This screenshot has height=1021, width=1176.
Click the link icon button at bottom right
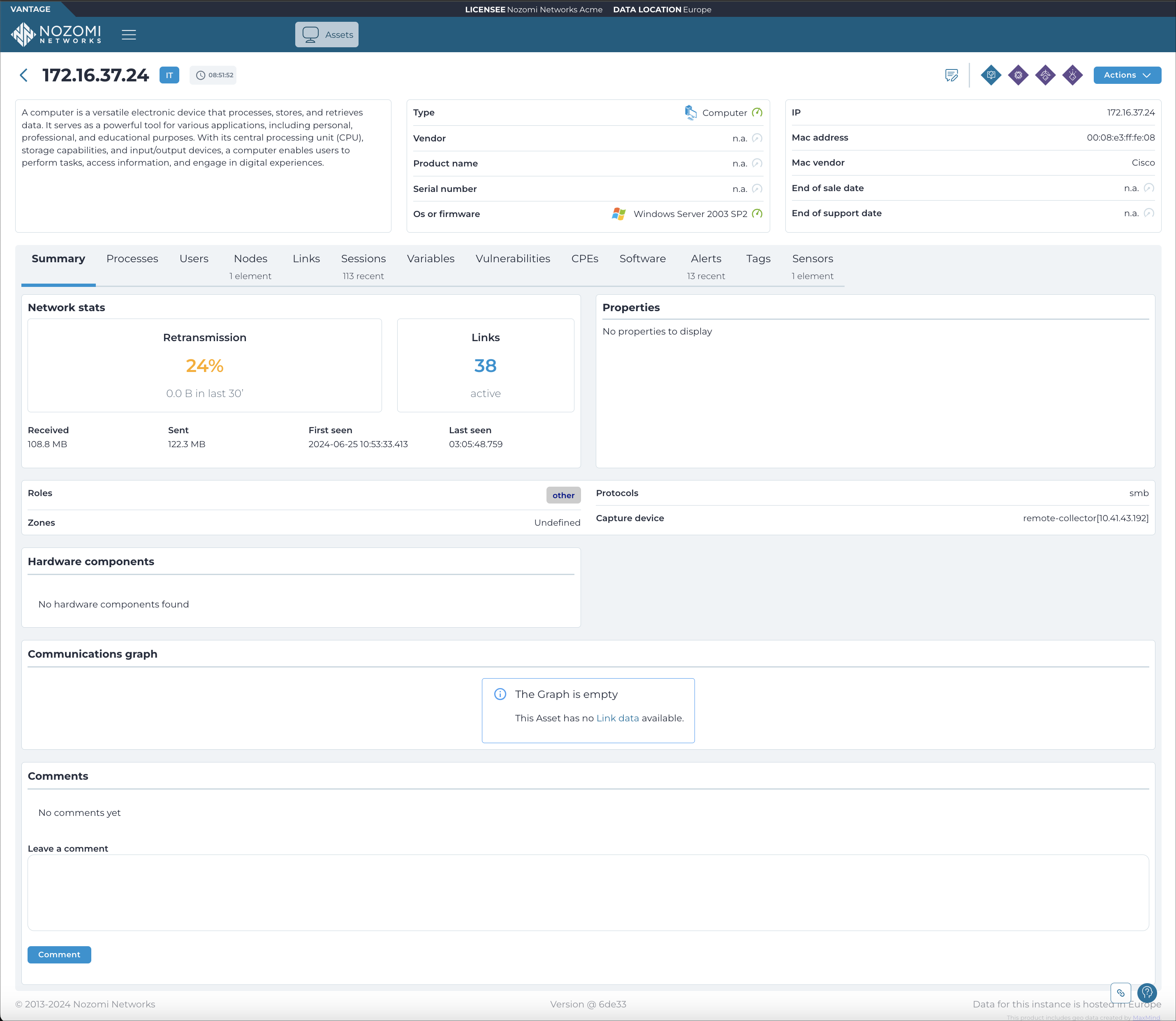point(1121,993)
